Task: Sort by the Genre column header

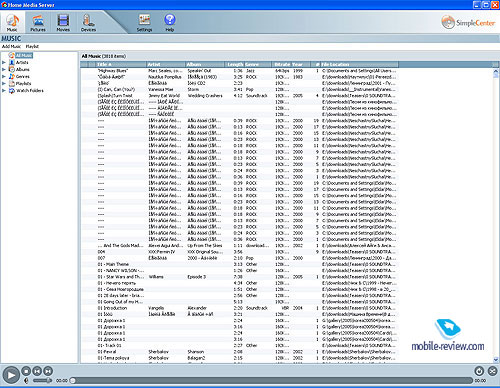Action: 259,64
